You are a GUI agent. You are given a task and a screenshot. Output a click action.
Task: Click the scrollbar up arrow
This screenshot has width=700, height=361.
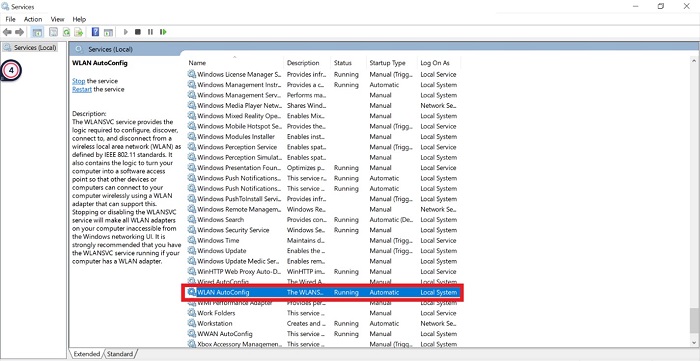694,61
